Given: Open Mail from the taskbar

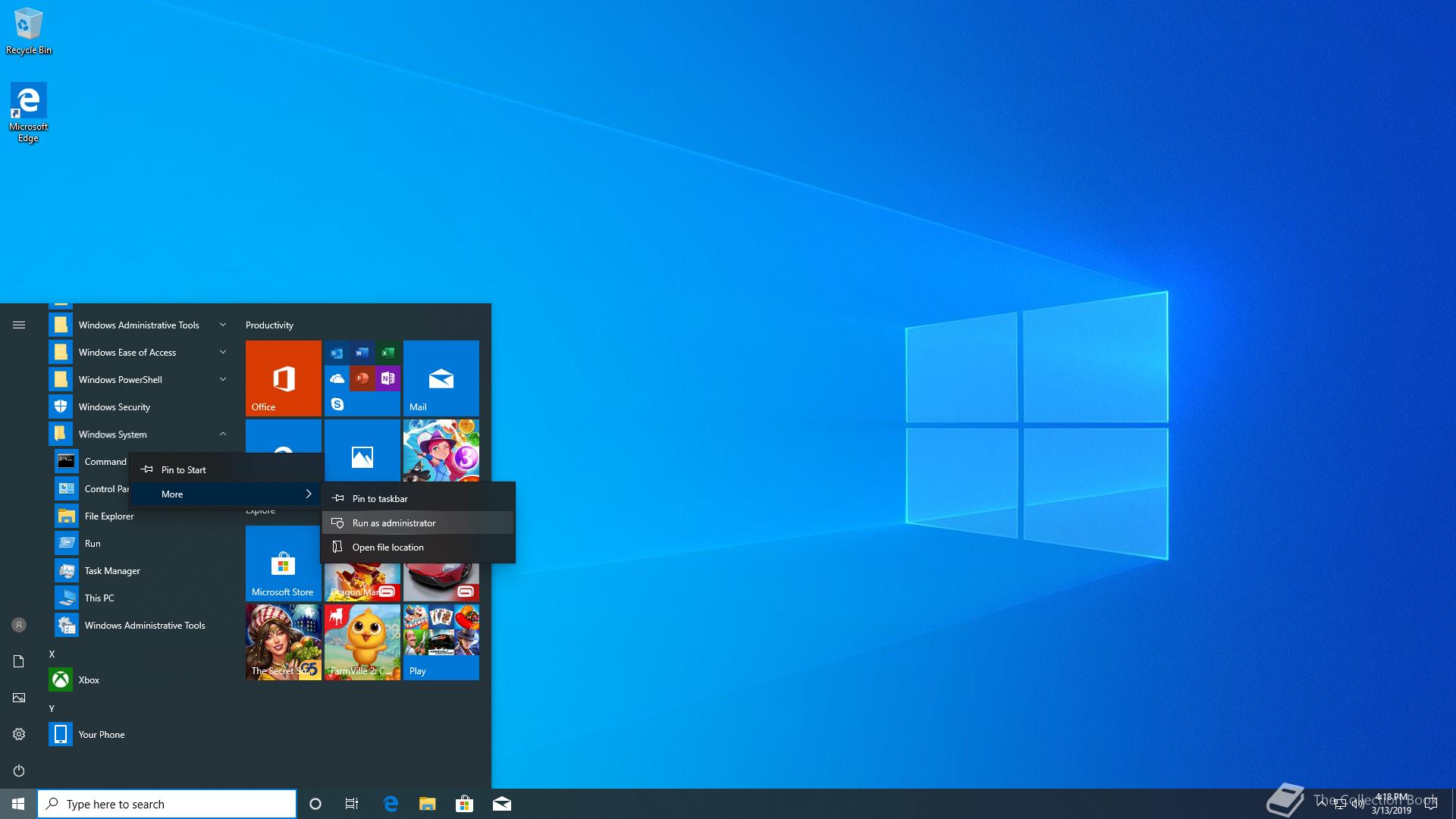Looking at the screenshot, I should [x=501, y=804].
